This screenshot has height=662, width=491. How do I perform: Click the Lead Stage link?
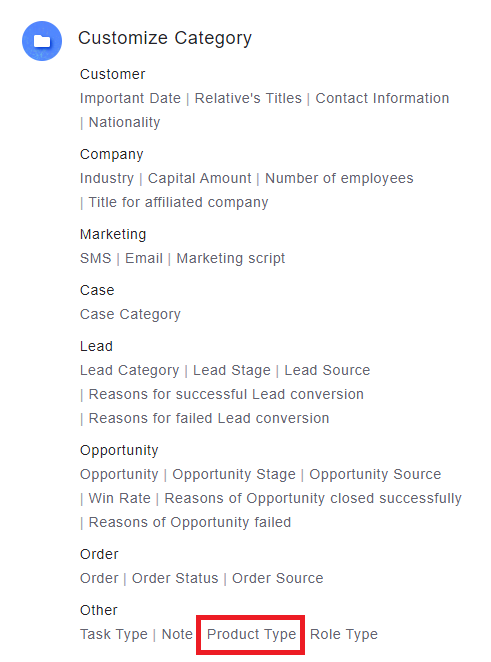coord(232,371)
